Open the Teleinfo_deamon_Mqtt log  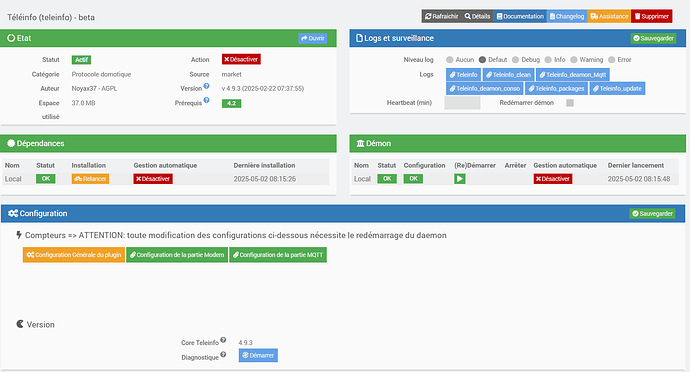pyautogui.click(x=573, y=75)
